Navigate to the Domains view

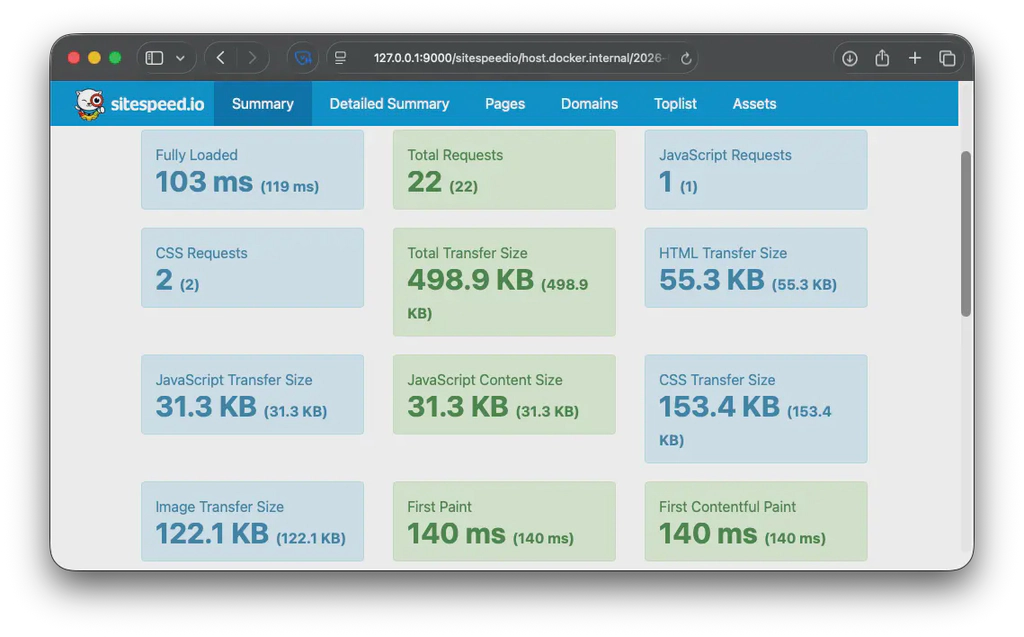(x=589, y=104)
